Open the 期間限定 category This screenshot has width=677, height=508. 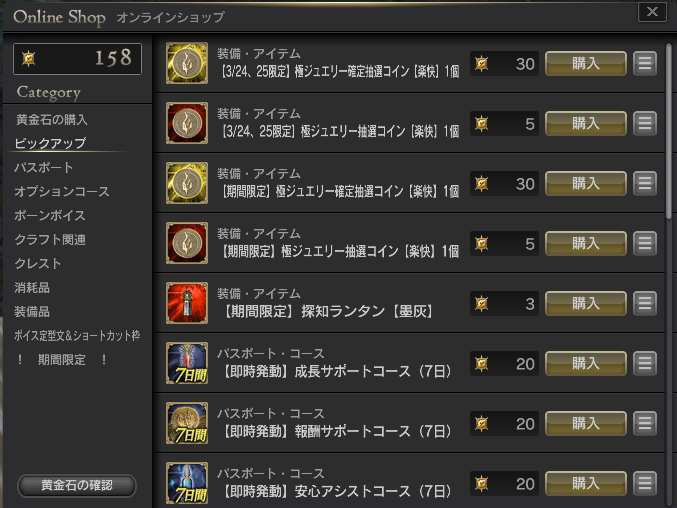[62, 360]
